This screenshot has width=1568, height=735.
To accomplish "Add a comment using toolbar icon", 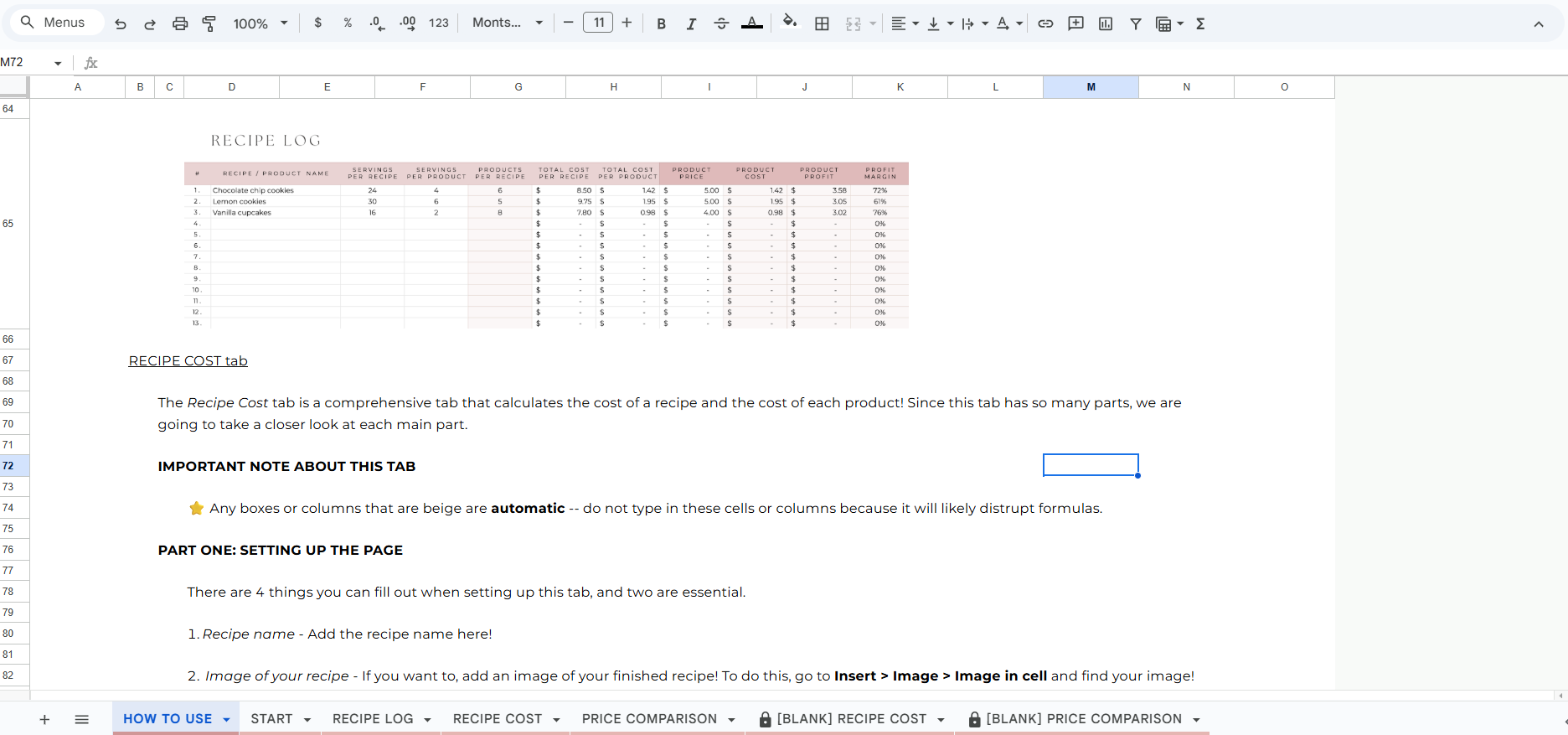I will pos(1075,23).
